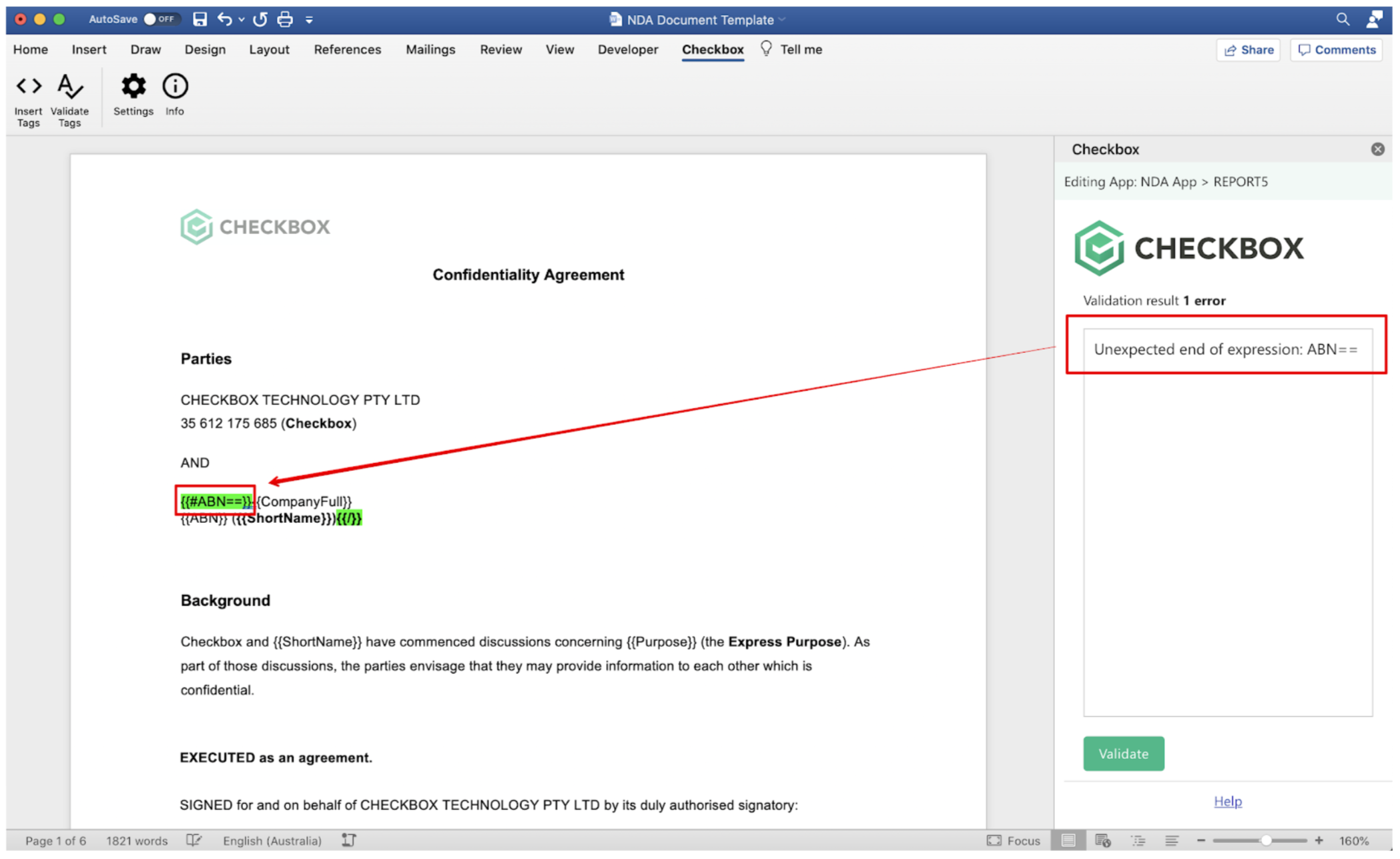Screen dimensions: 1400x859
Task: Open the Home tab
Action: (x=30, y=49)
